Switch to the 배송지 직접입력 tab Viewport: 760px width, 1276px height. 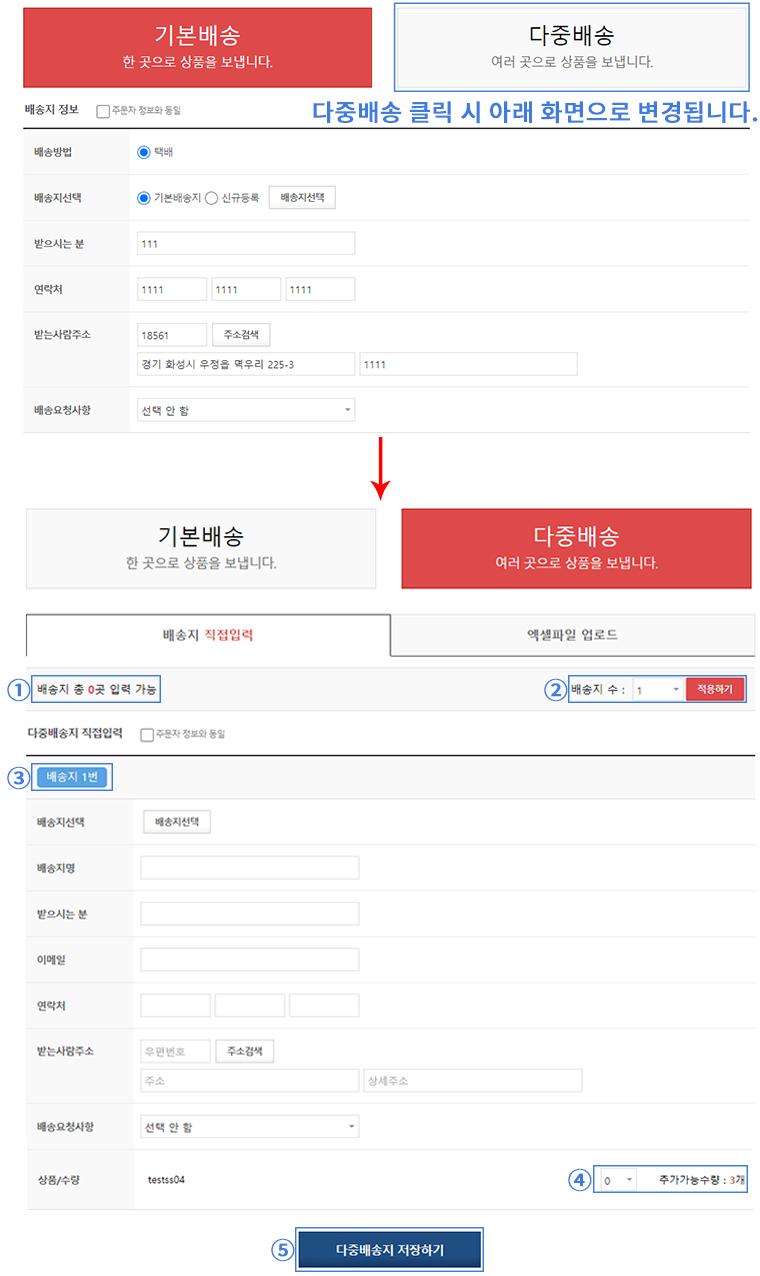tap(208, 635)
